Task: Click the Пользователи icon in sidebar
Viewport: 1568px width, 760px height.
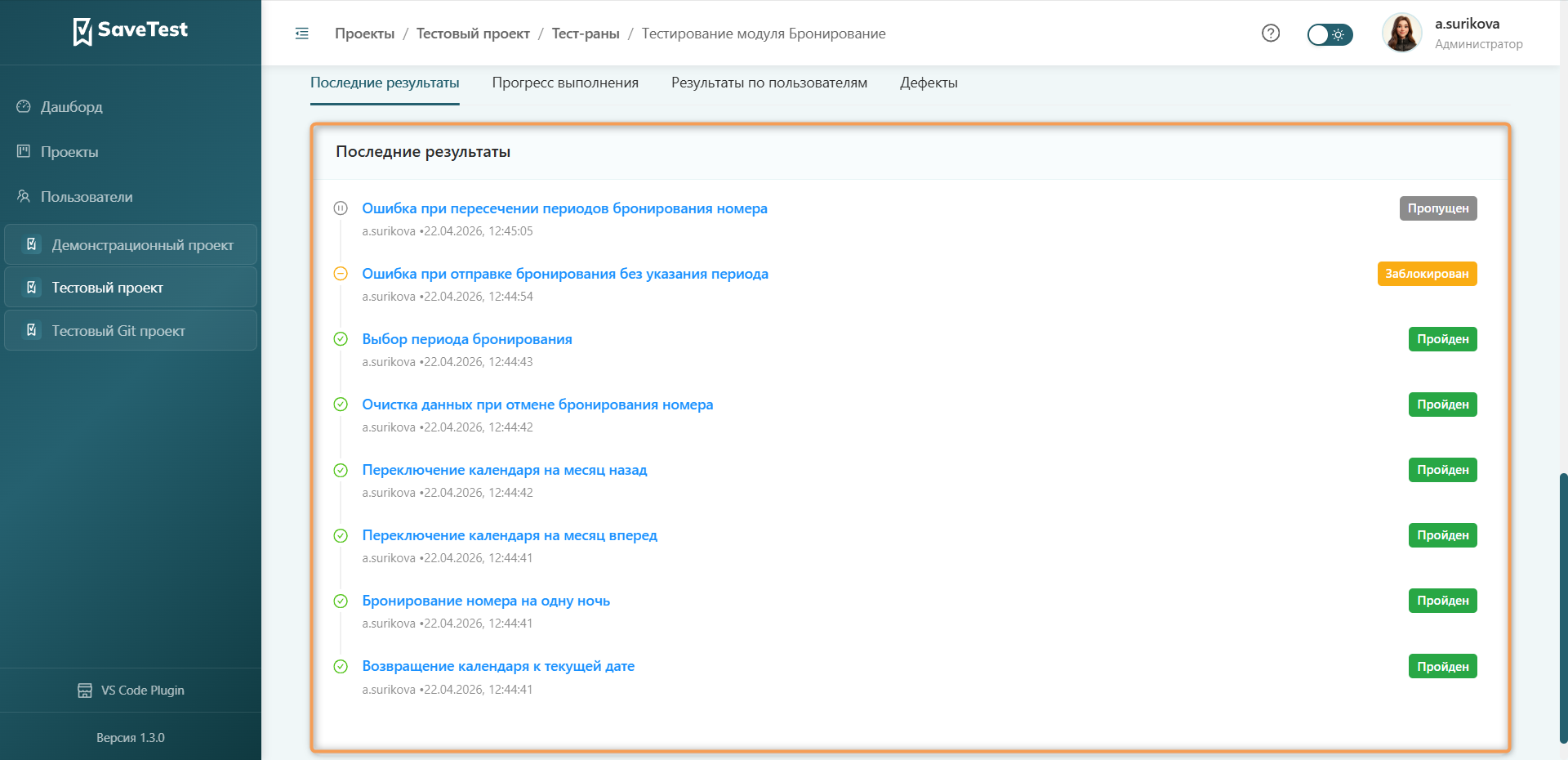Action: [x=24, y=197]
